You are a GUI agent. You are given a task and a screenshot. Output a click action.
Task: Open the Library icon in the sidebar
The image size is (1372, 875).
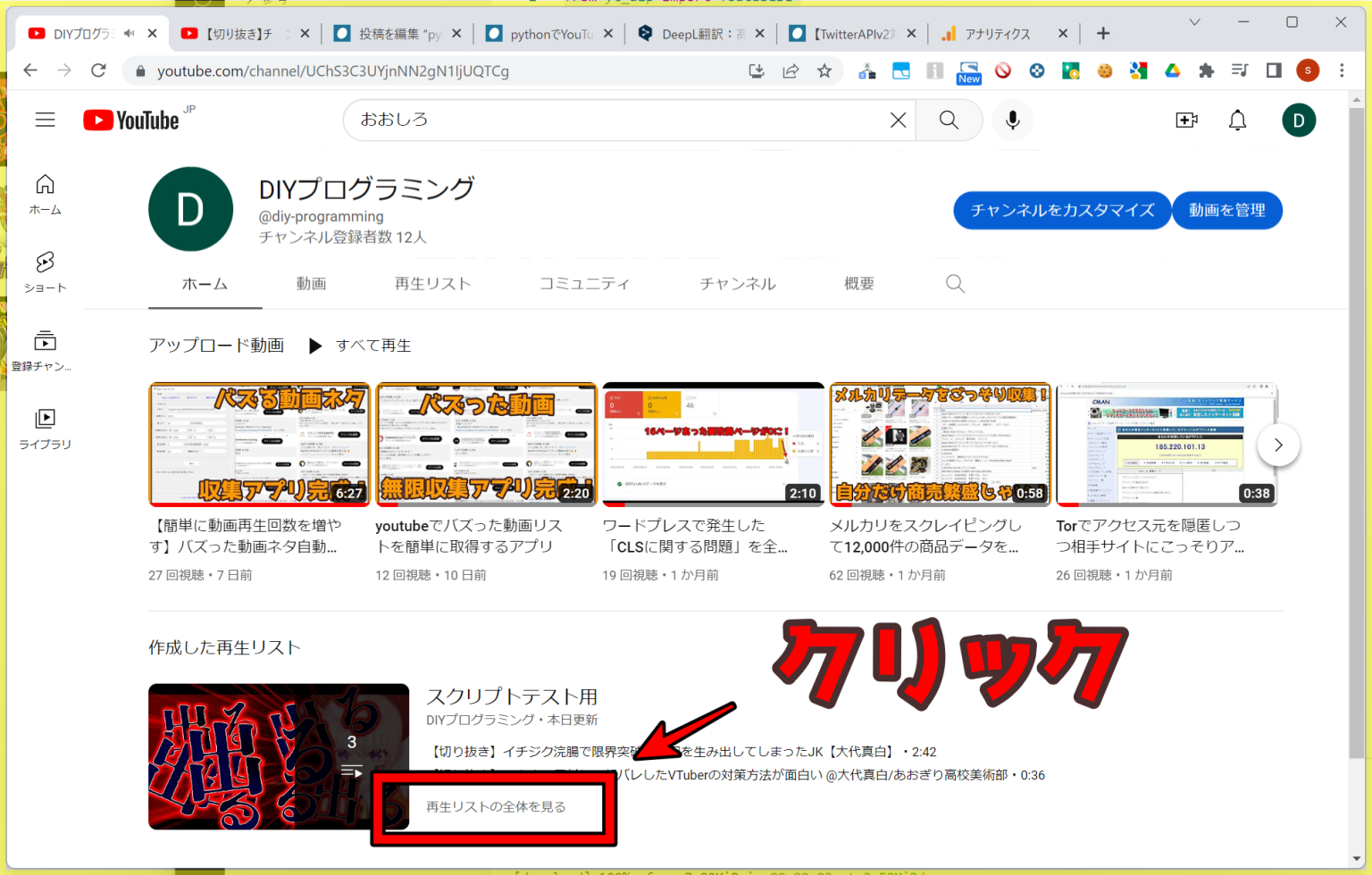[45, 421]
